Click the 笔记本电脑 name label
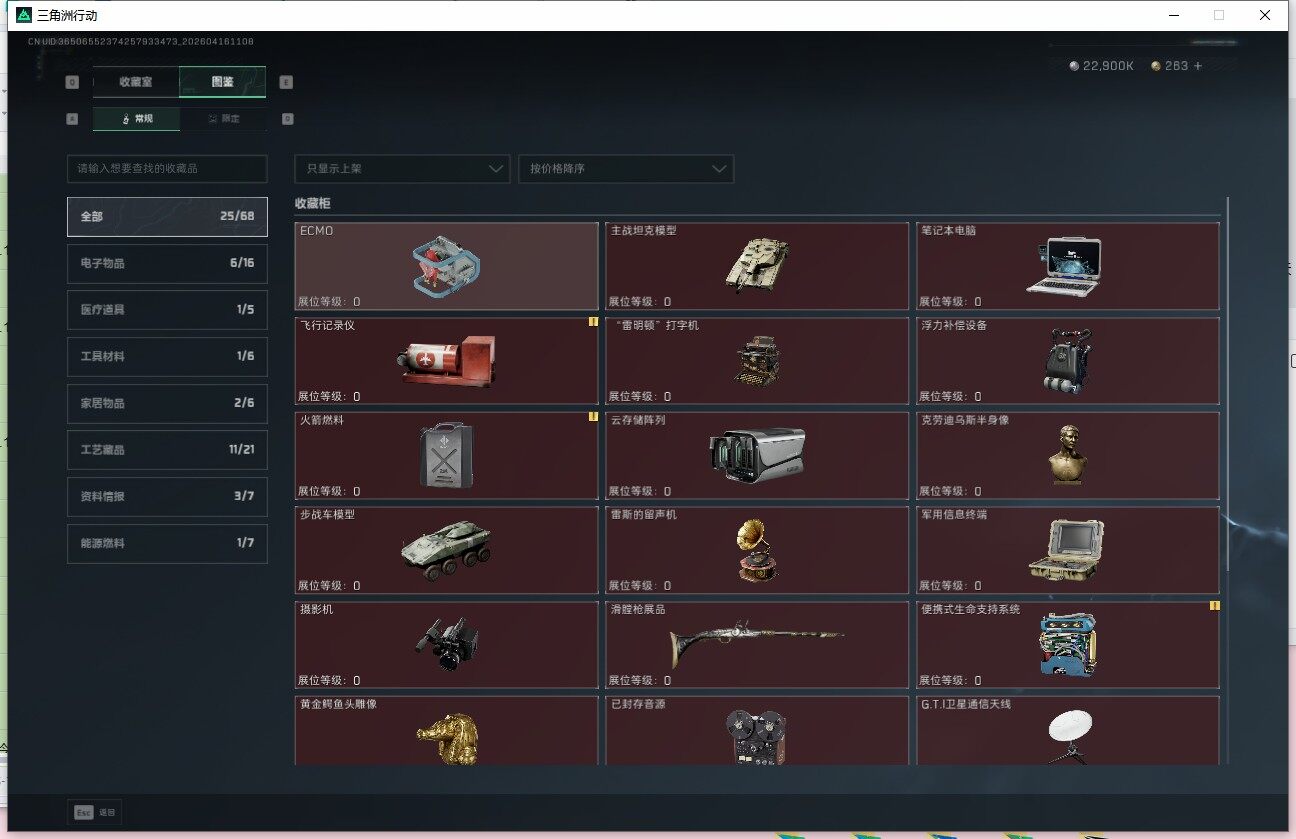This screenshot has width=1296, height=839. pos(949,231)
